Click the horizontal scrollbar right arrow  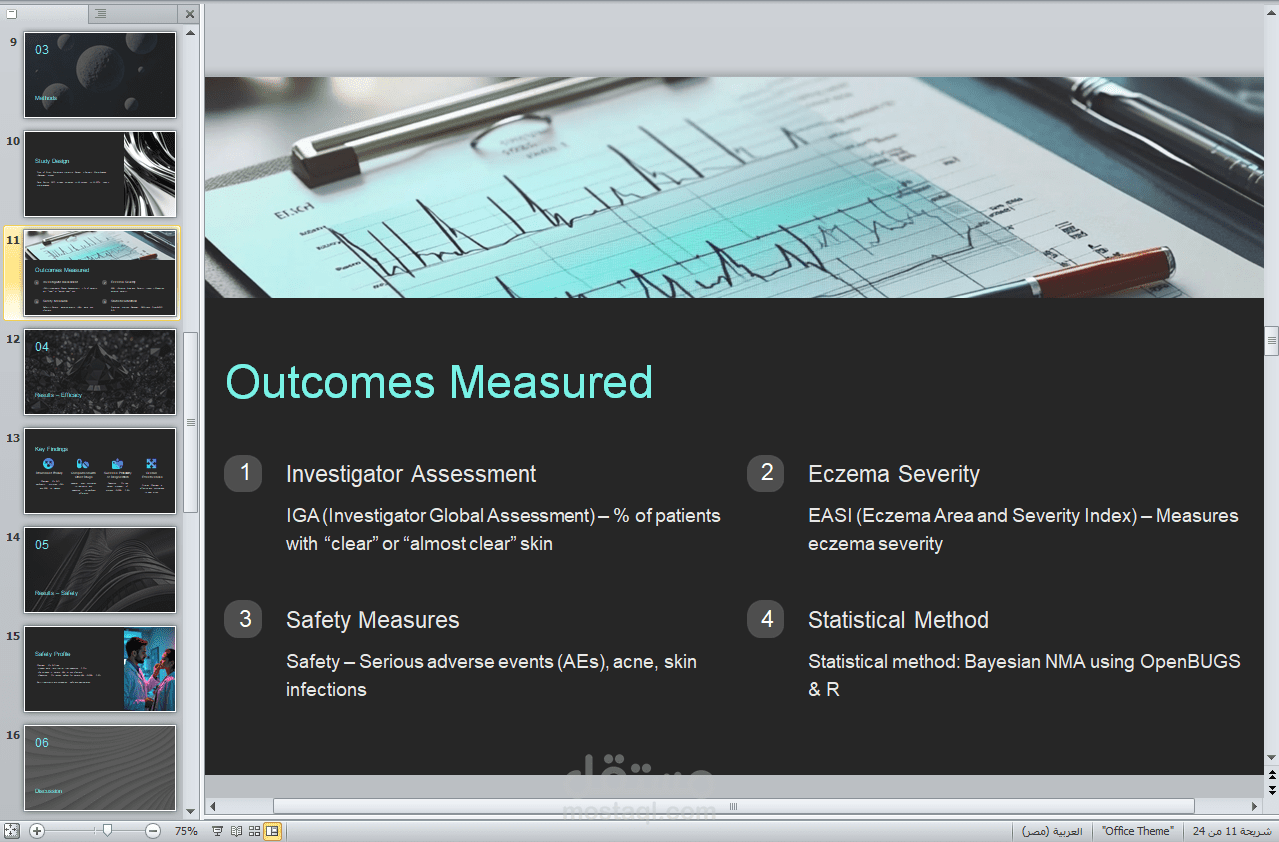point(1254,806)
